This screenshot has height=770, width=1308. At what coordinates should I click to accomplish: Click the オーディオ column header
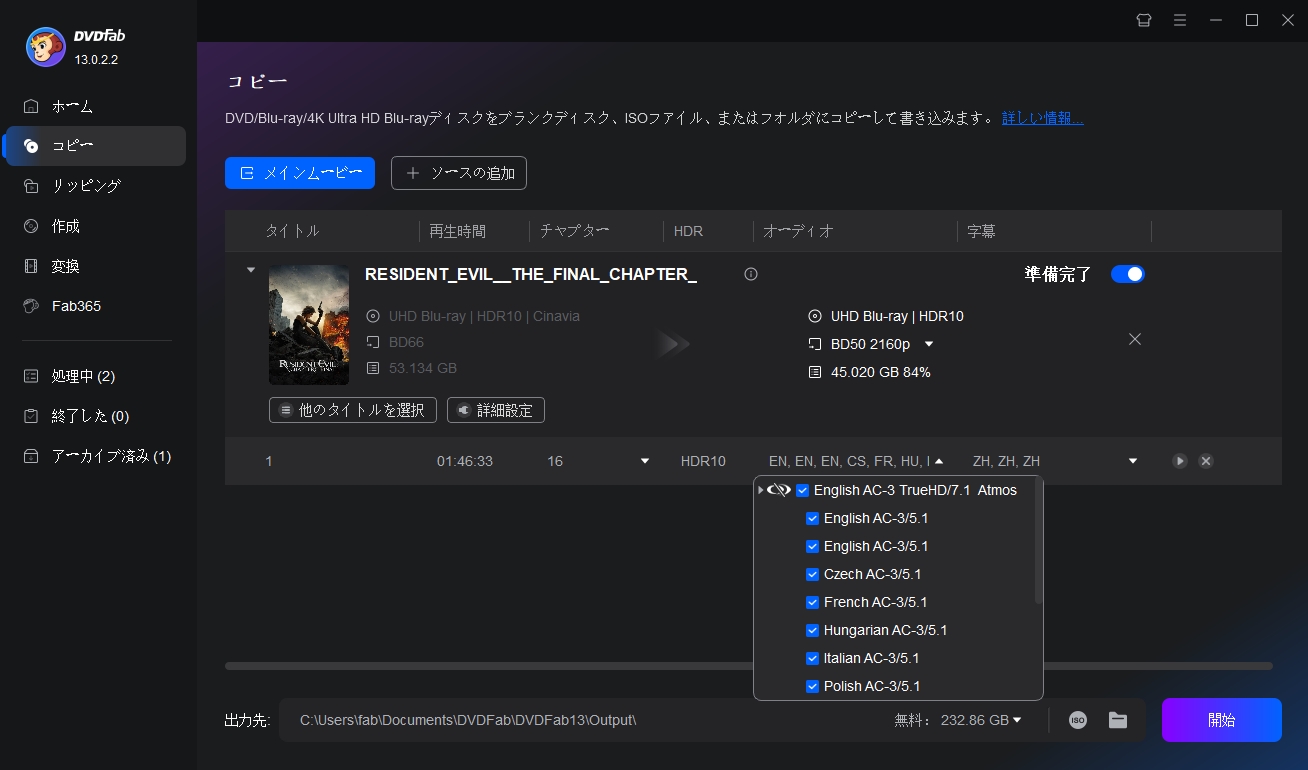click(x=798, y=231)
